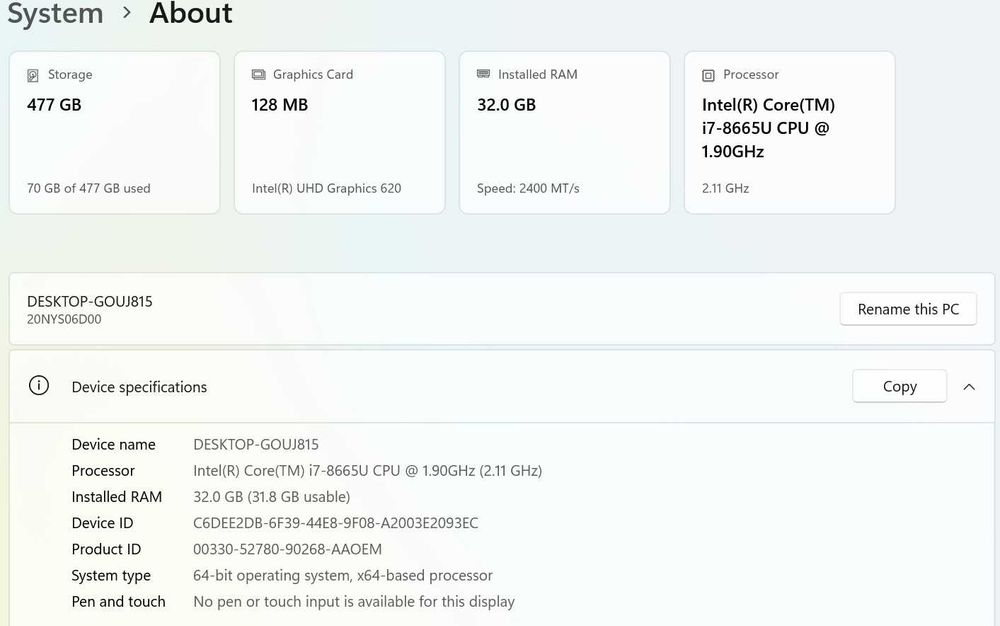Screen dimensions: 1000x626
Task: Select 'Intel(R) UHD Graphics 620' text
Action: pyautogui.click(x=327, y=188)
